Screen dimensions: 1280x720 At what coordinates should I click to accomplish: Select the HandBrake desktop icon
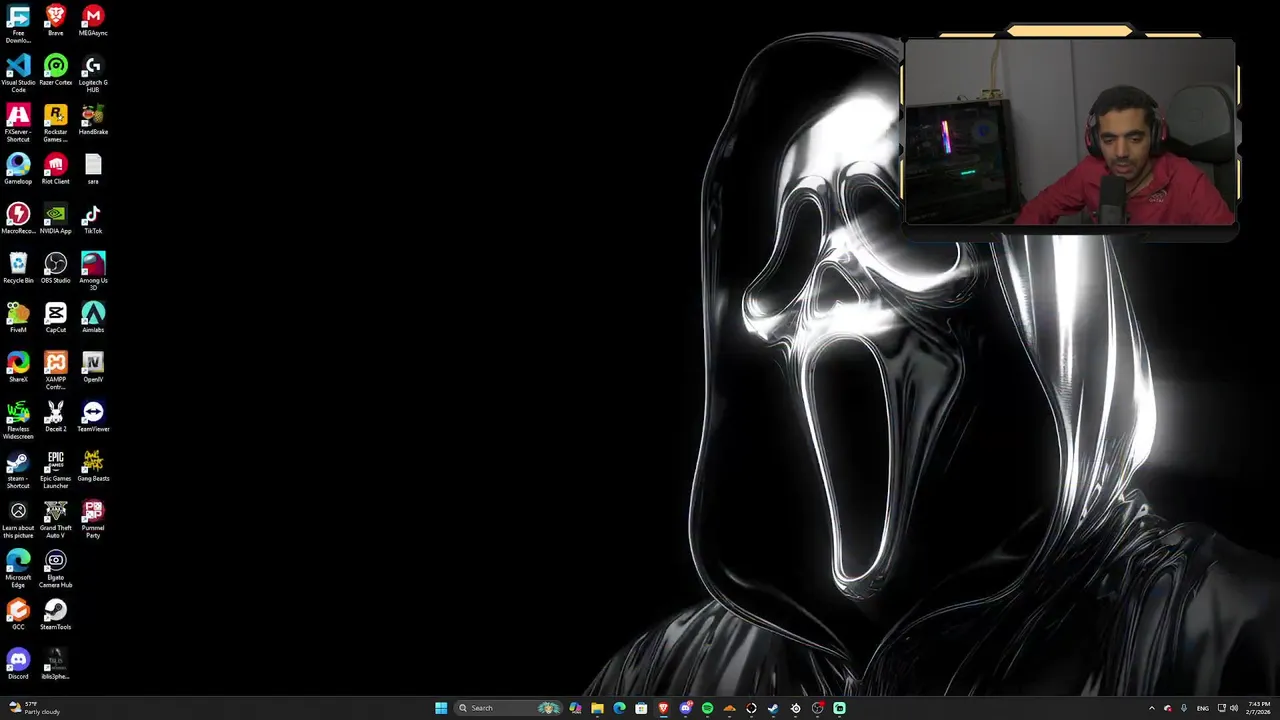tap(93, 120)
